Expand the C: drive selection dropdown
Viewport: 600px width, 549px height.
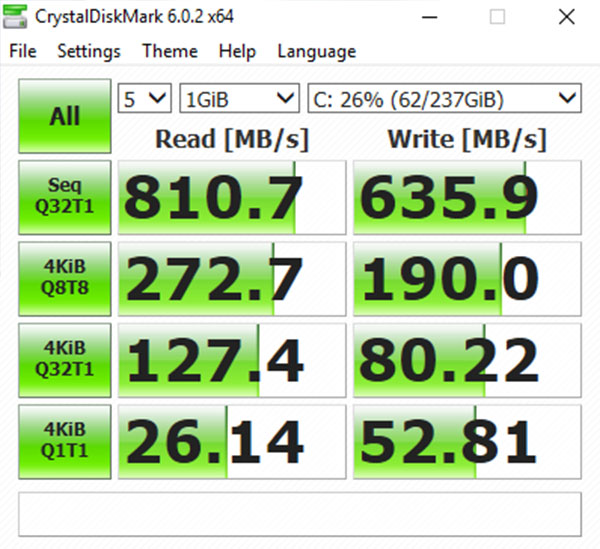pyautogui.click(x=445, y=98)
